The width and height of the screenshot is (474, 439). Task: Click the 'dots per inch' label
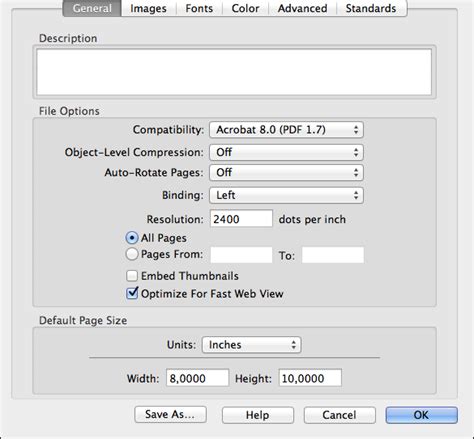[x=312, y=219]
